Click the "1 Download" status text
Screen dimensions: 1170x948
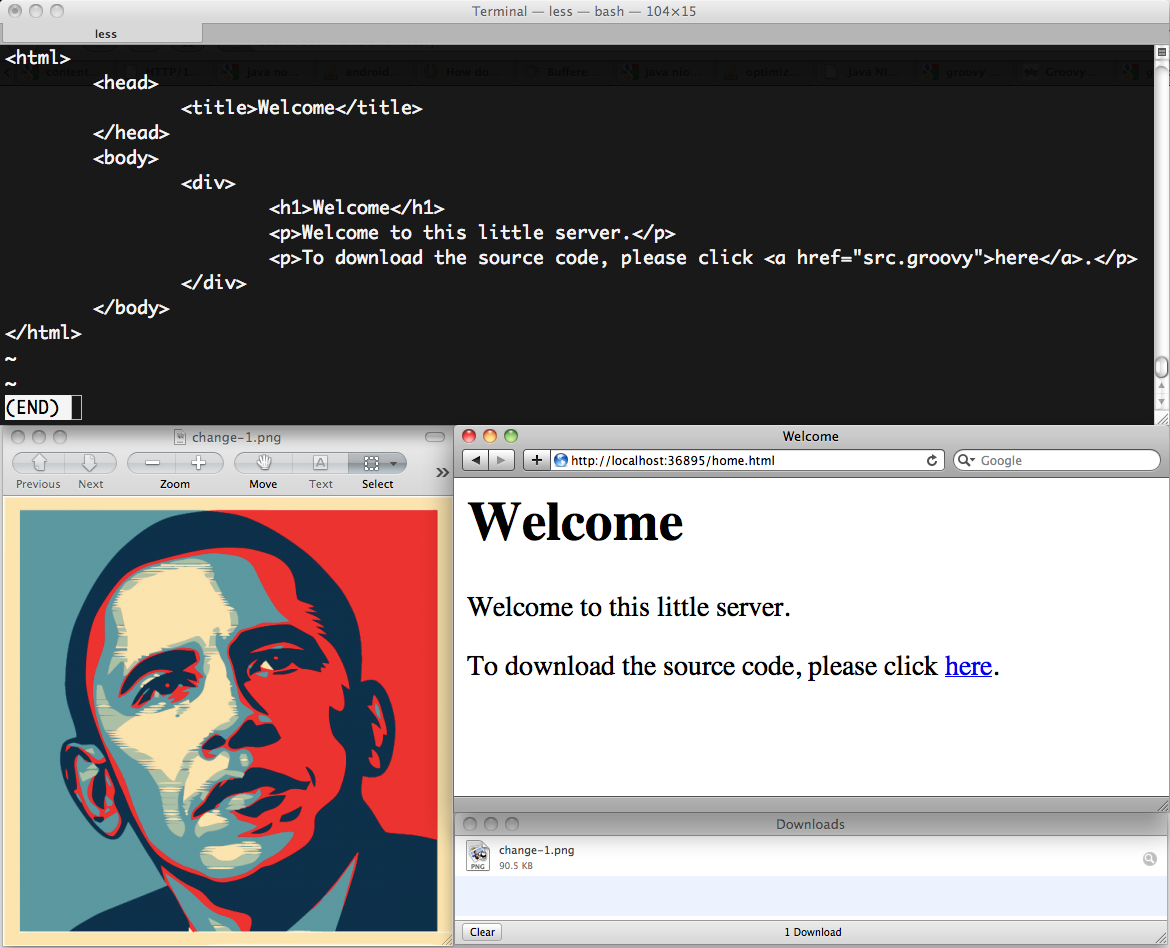click(813, 932)
